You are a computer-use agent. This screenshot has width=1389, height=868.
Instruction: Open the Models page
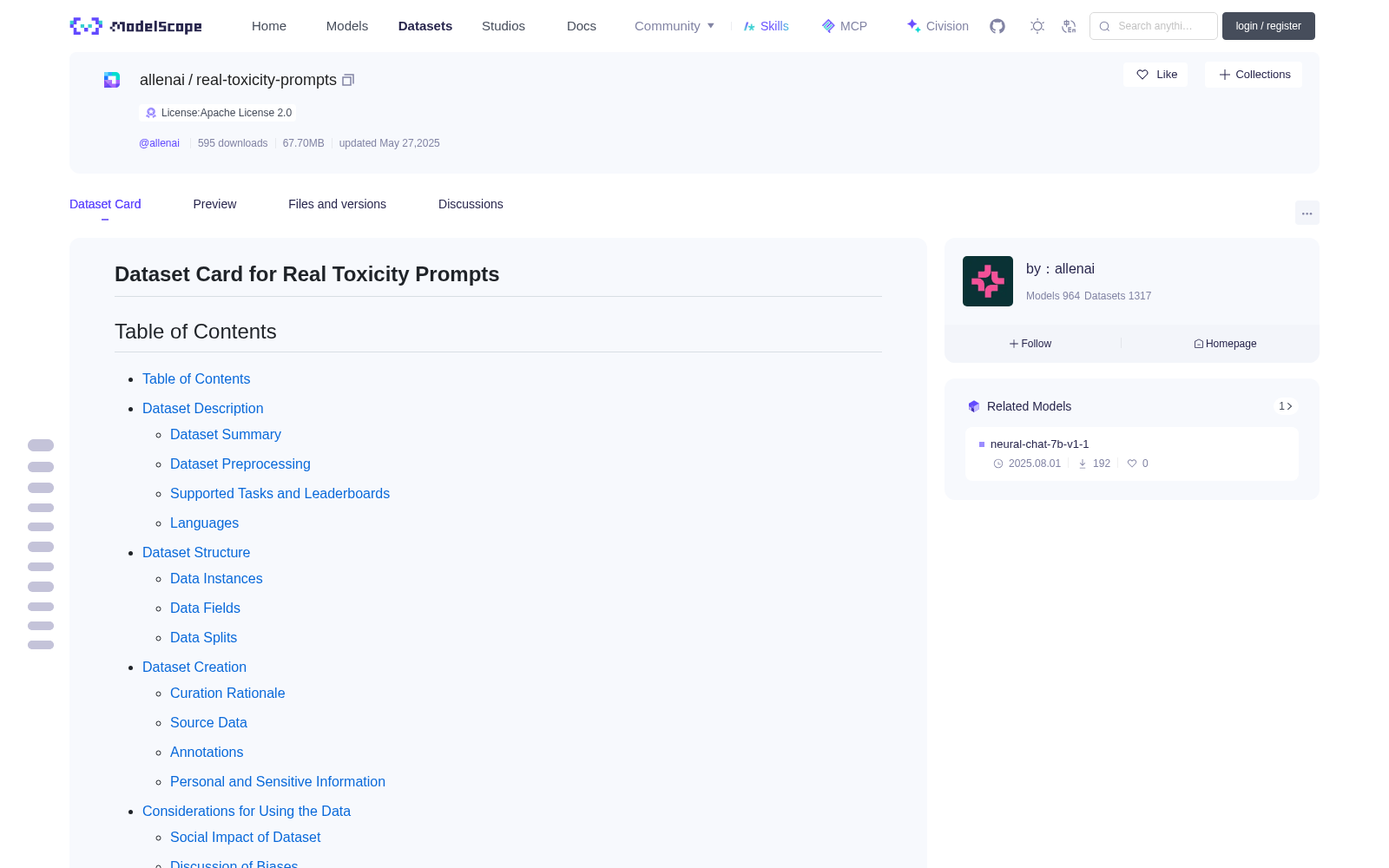coord(347,26)
